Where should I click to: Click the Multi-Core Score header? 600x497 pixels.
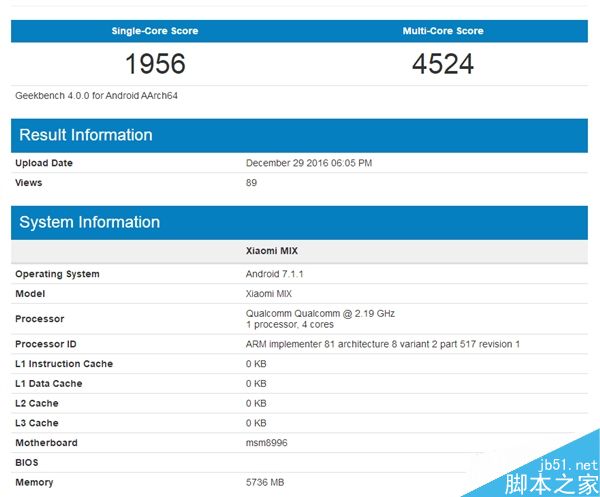(443, 31)
